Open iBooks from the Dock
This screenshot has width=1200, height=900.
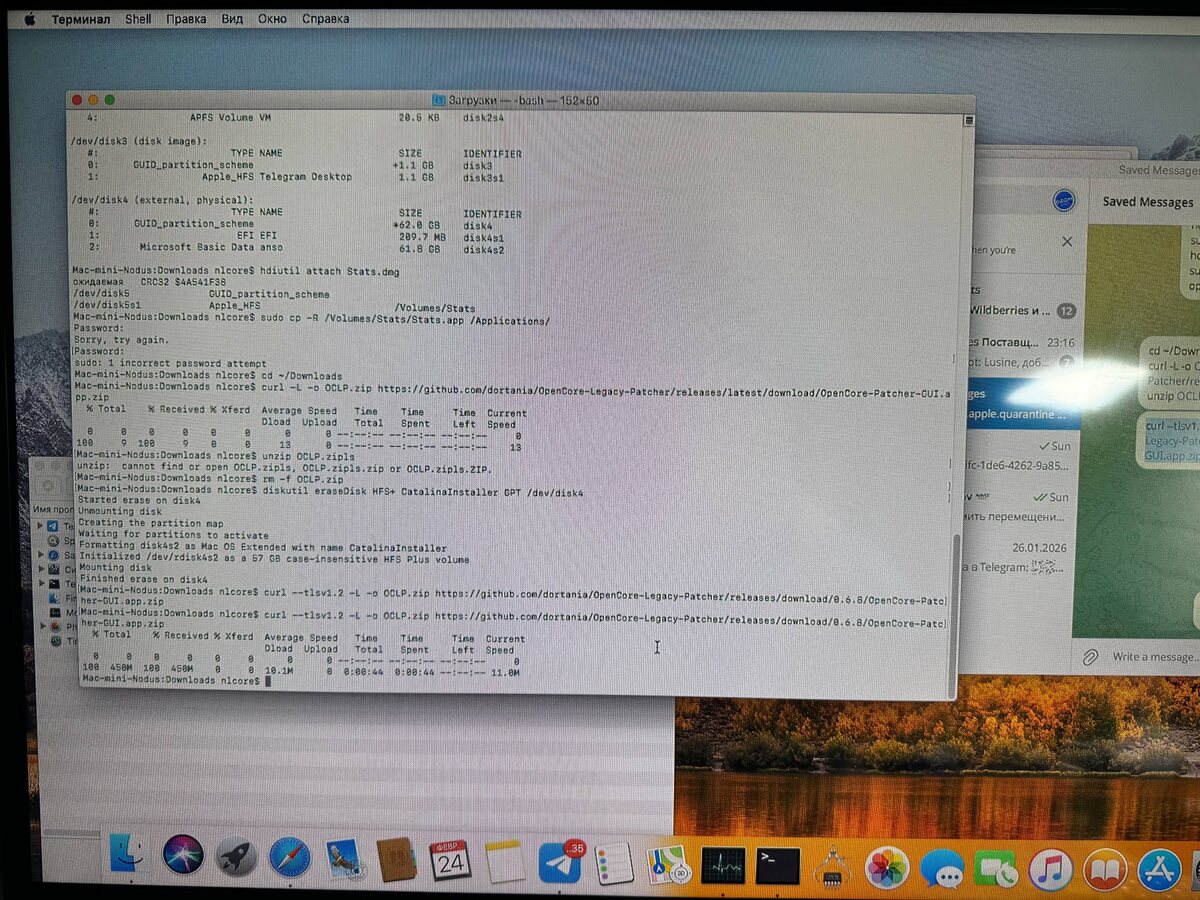click(x=1105, y=870)
